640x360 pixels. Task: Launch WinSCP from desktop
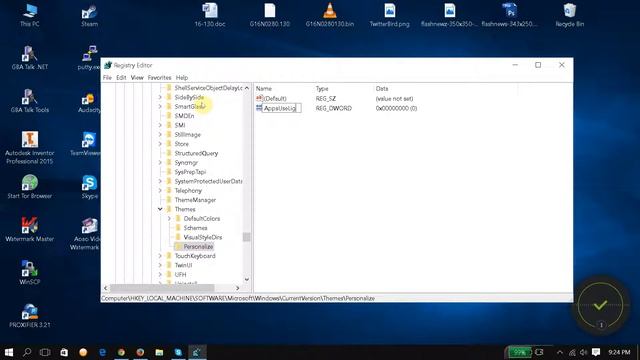(30, 273)
